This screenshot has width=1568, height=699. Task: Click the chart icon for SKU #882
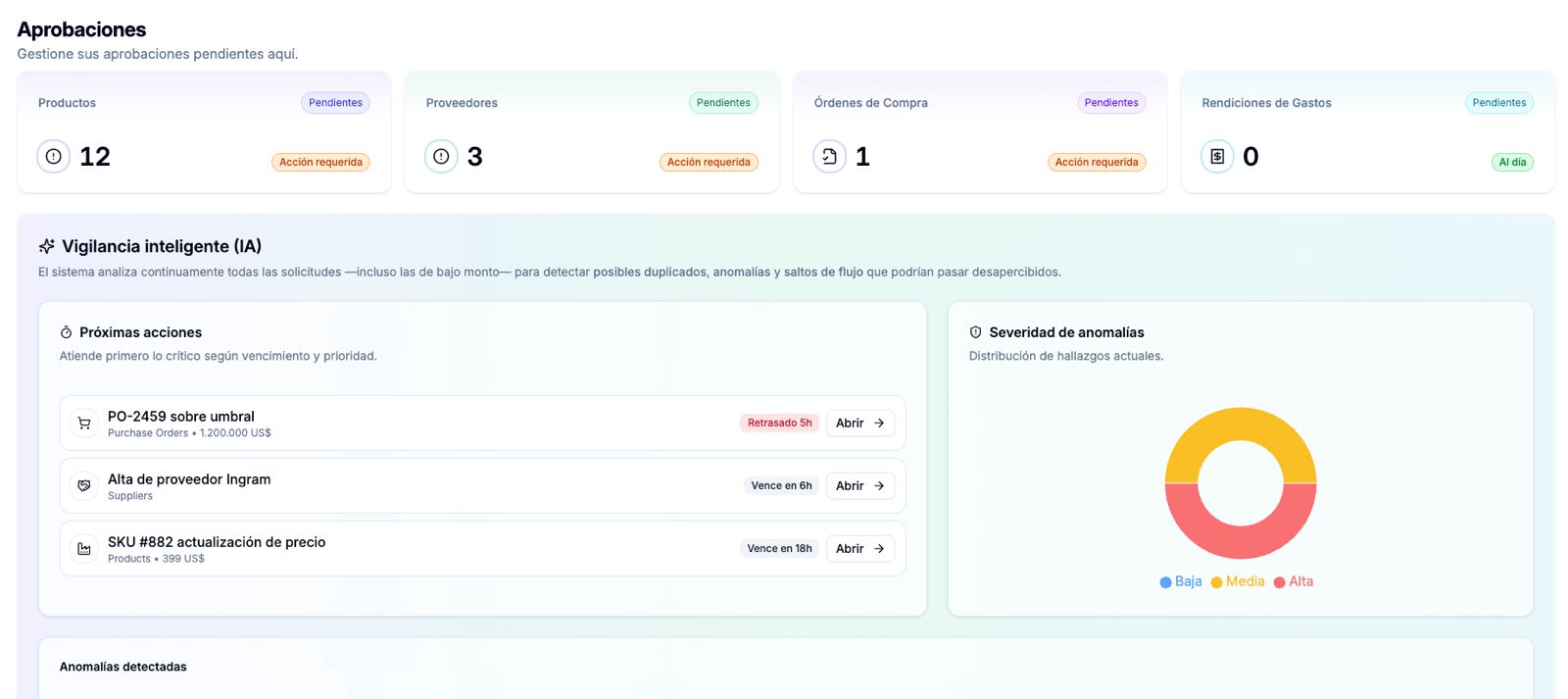(x=84, y=549)
